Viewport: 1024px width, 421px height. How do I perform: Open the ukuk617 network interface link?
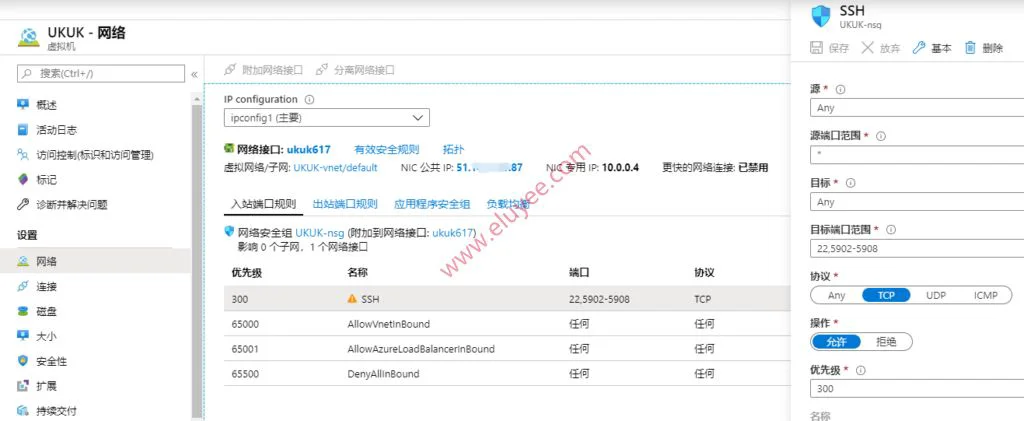click(308, 149)
